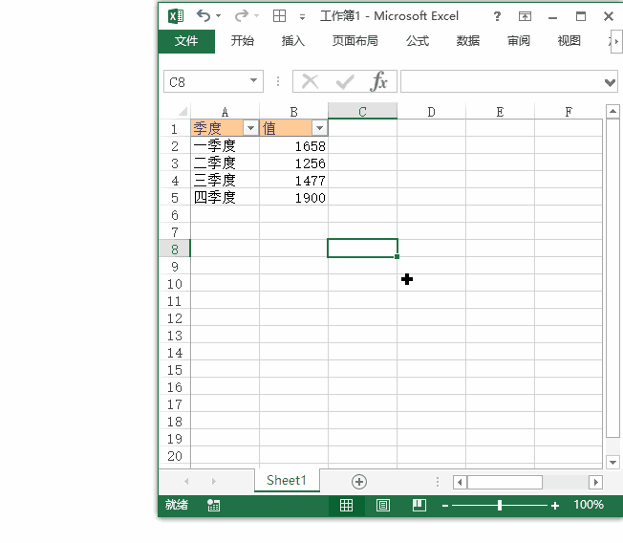Image resolution: width=623 pixels, height=543 pixels.
Task: Open the 数据 ribbon tab
Action: point(468,41)
